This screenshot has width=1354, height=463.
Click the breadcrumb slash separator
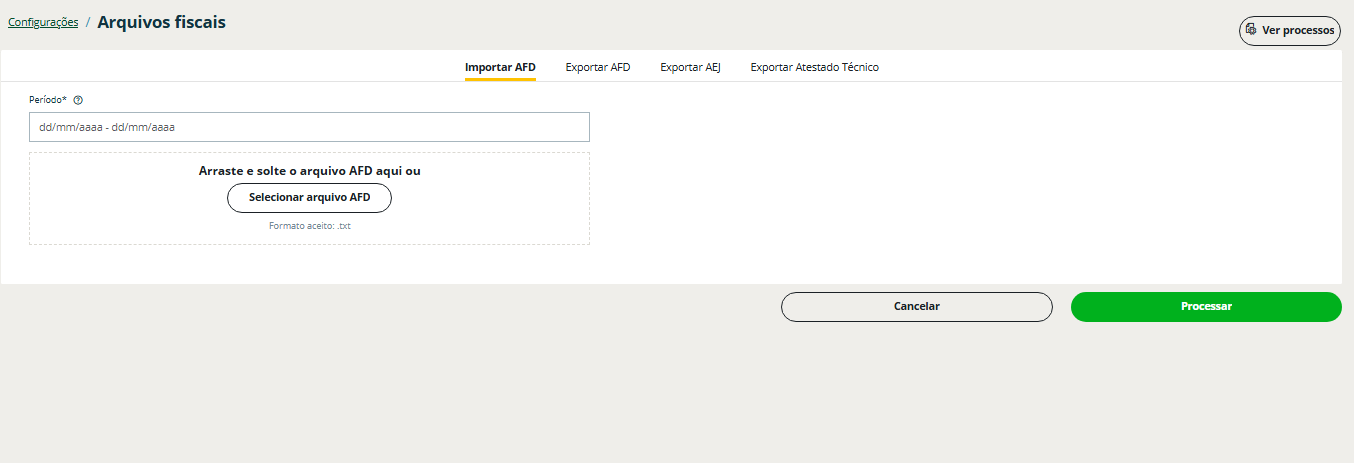(88, 22)
